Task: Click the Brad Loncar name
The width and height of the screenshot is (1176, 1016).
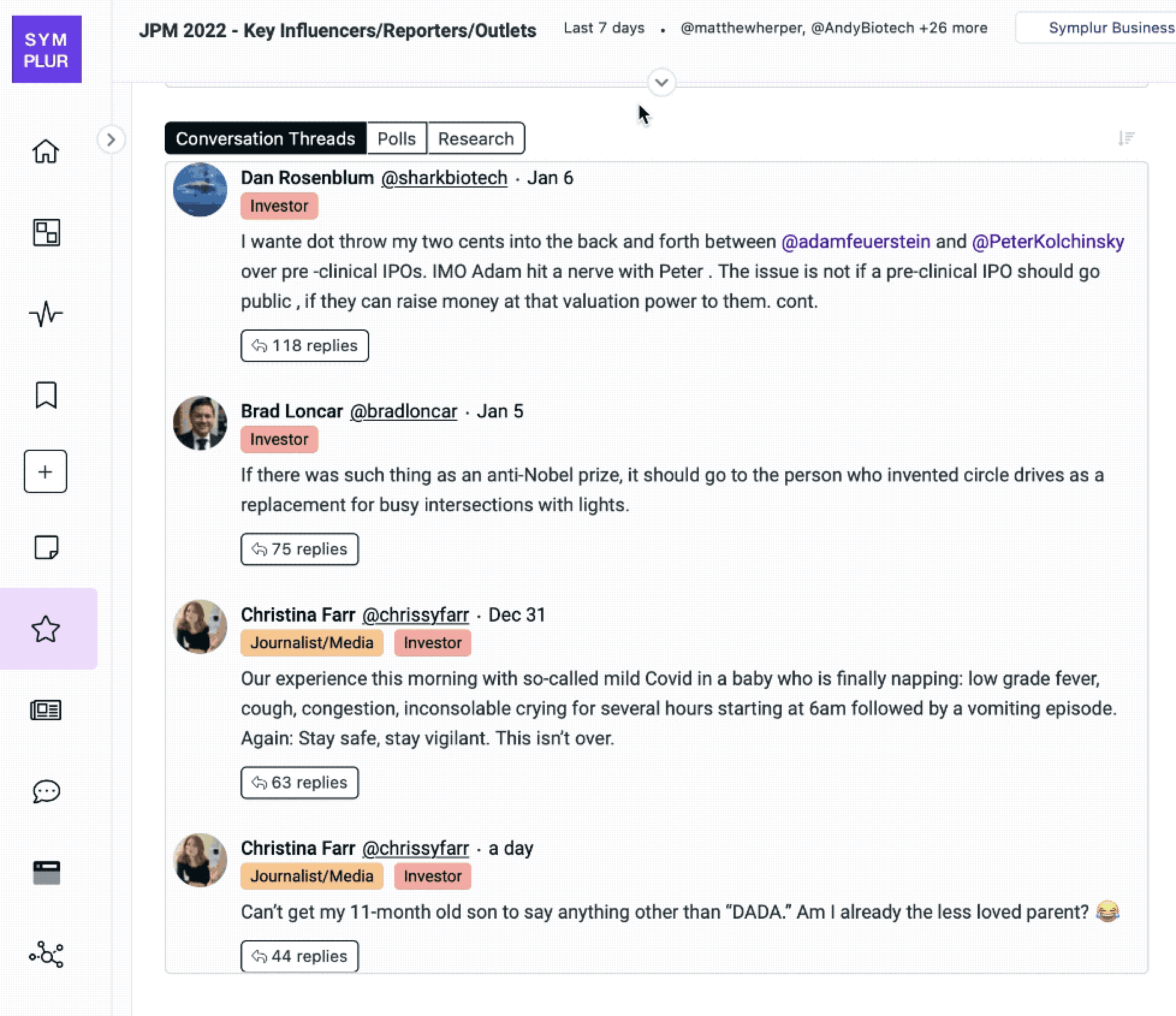Action: [x=292, y=411]
